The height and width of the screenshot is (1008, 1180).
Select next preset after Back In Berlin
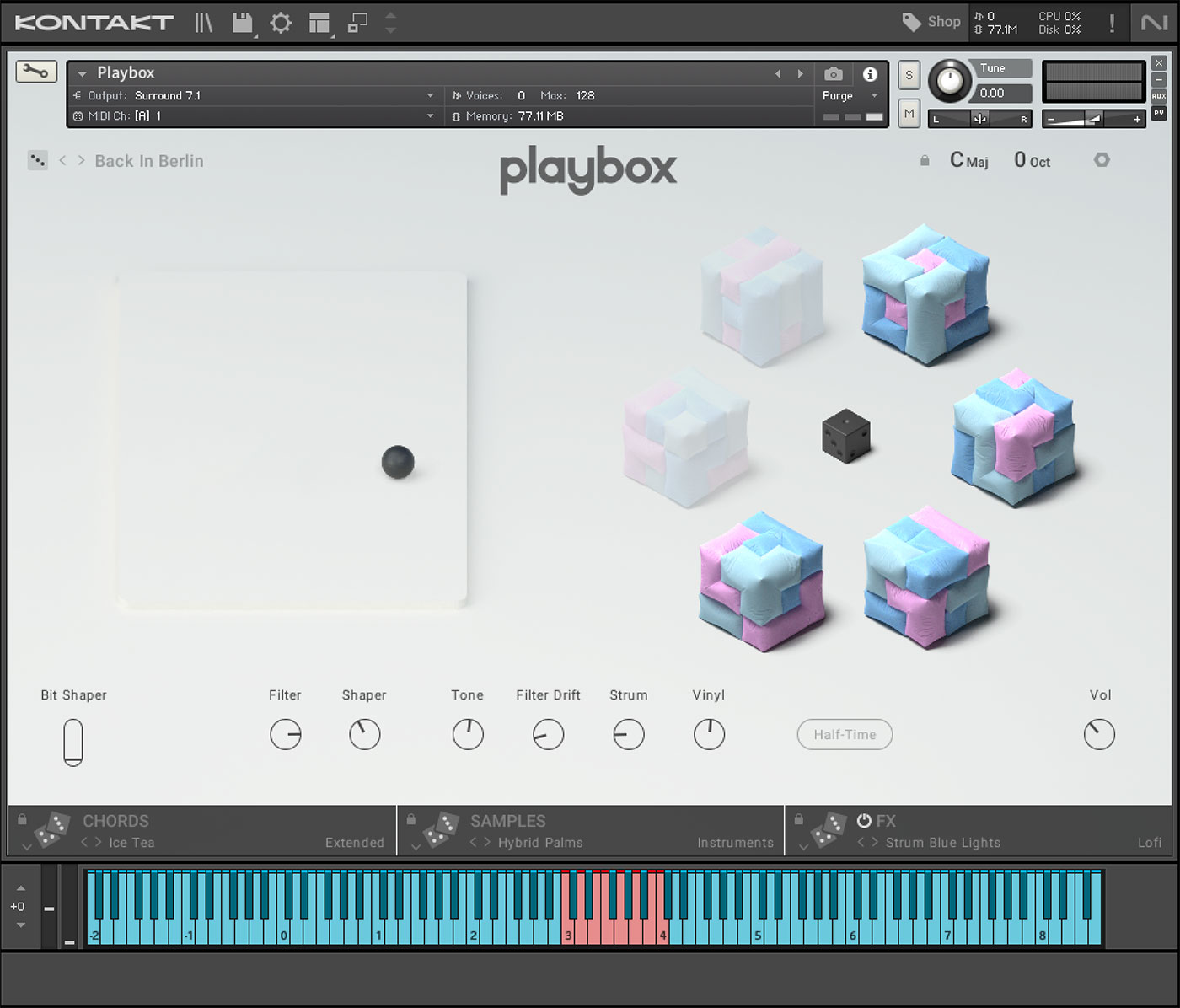[x=81, y=160]
